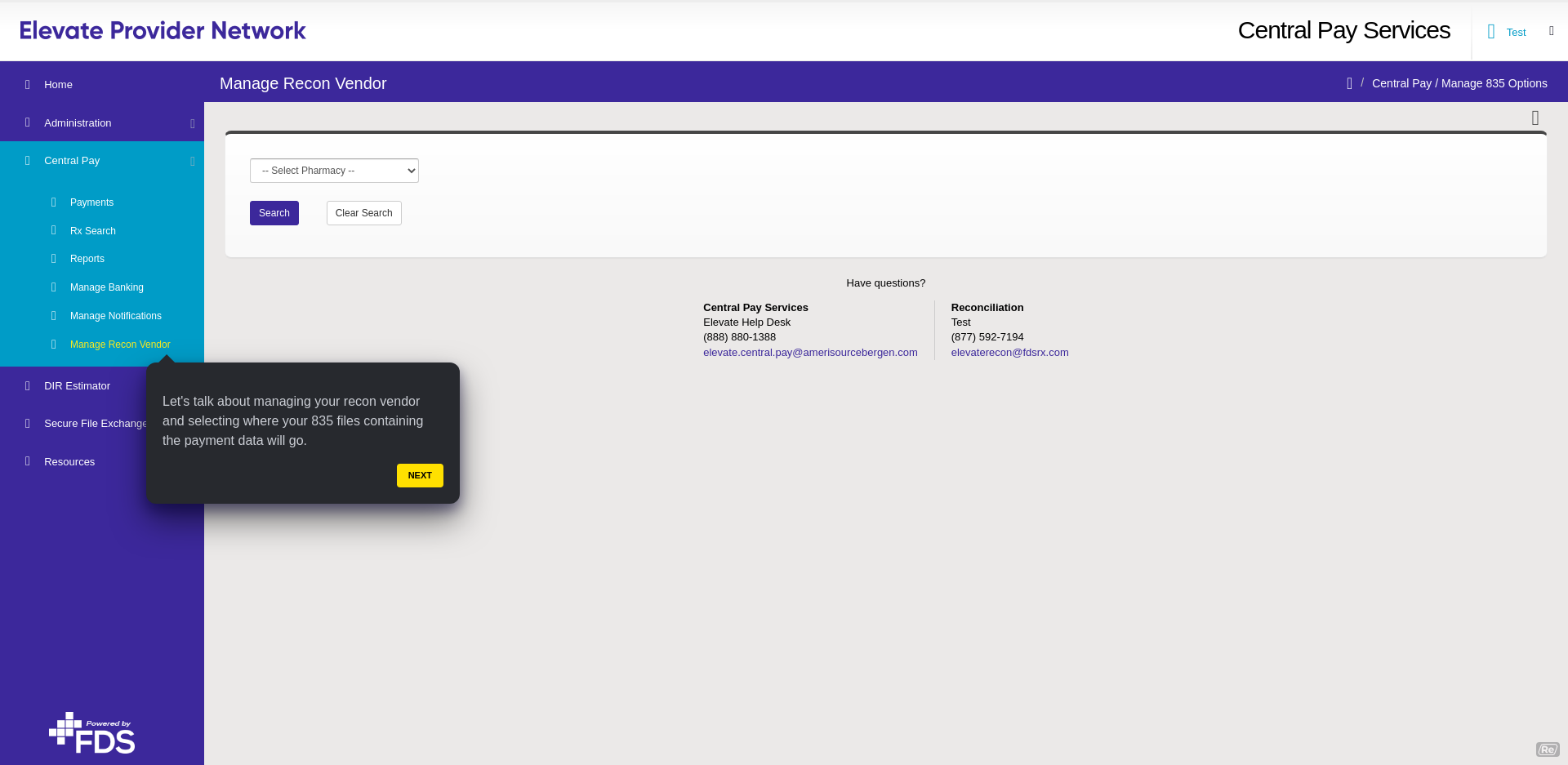Viewport: 1568px width, 765px height.
Task: Click the Home icon in sidebar
Action: click(28, 84)
